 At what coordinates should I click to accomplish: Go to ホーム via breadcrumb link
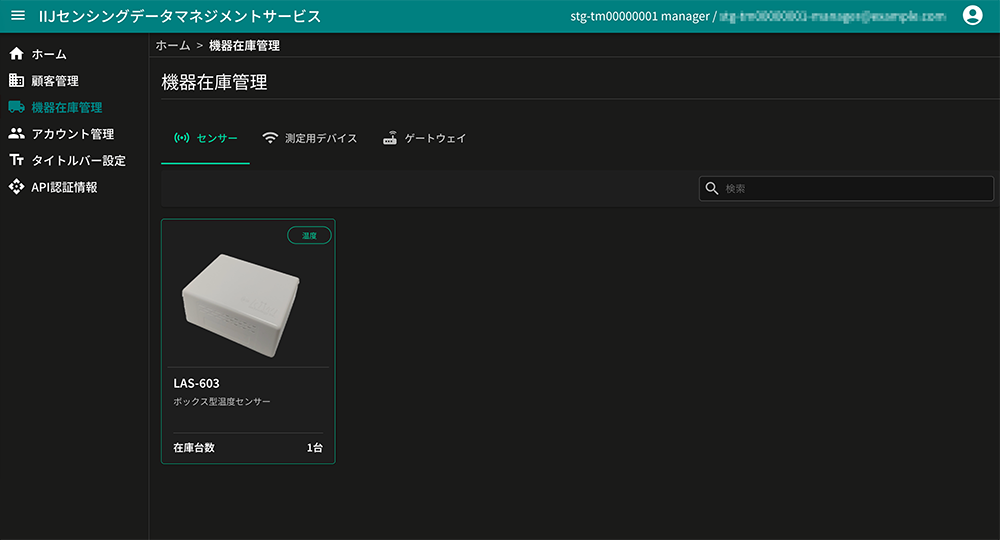(x=173, y=45)
